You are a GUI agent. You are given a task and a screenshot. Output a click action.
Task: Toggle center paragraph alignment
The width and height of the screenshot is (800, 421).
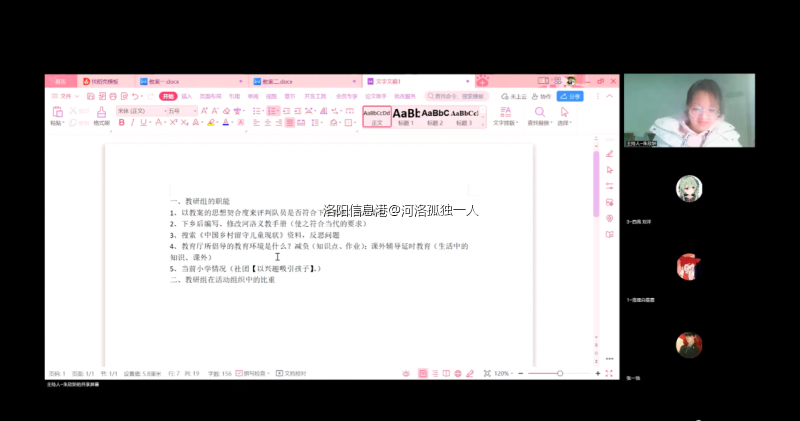tap(267, 122)
